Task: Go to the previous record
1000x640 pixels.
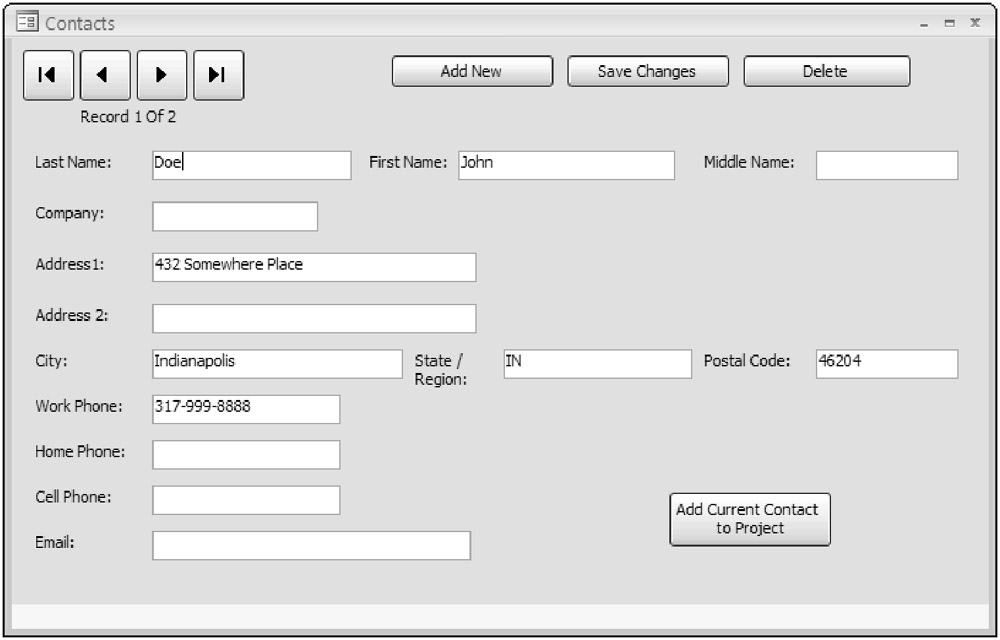Action: pos(105,75)
